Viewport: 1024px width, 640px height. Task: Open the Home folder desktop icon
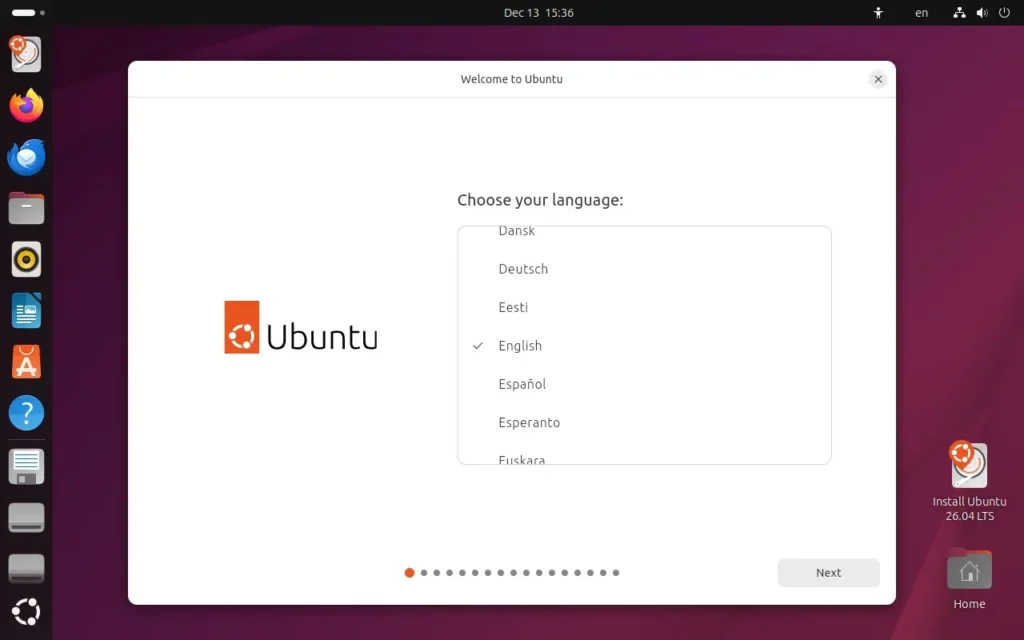point(968,579)
